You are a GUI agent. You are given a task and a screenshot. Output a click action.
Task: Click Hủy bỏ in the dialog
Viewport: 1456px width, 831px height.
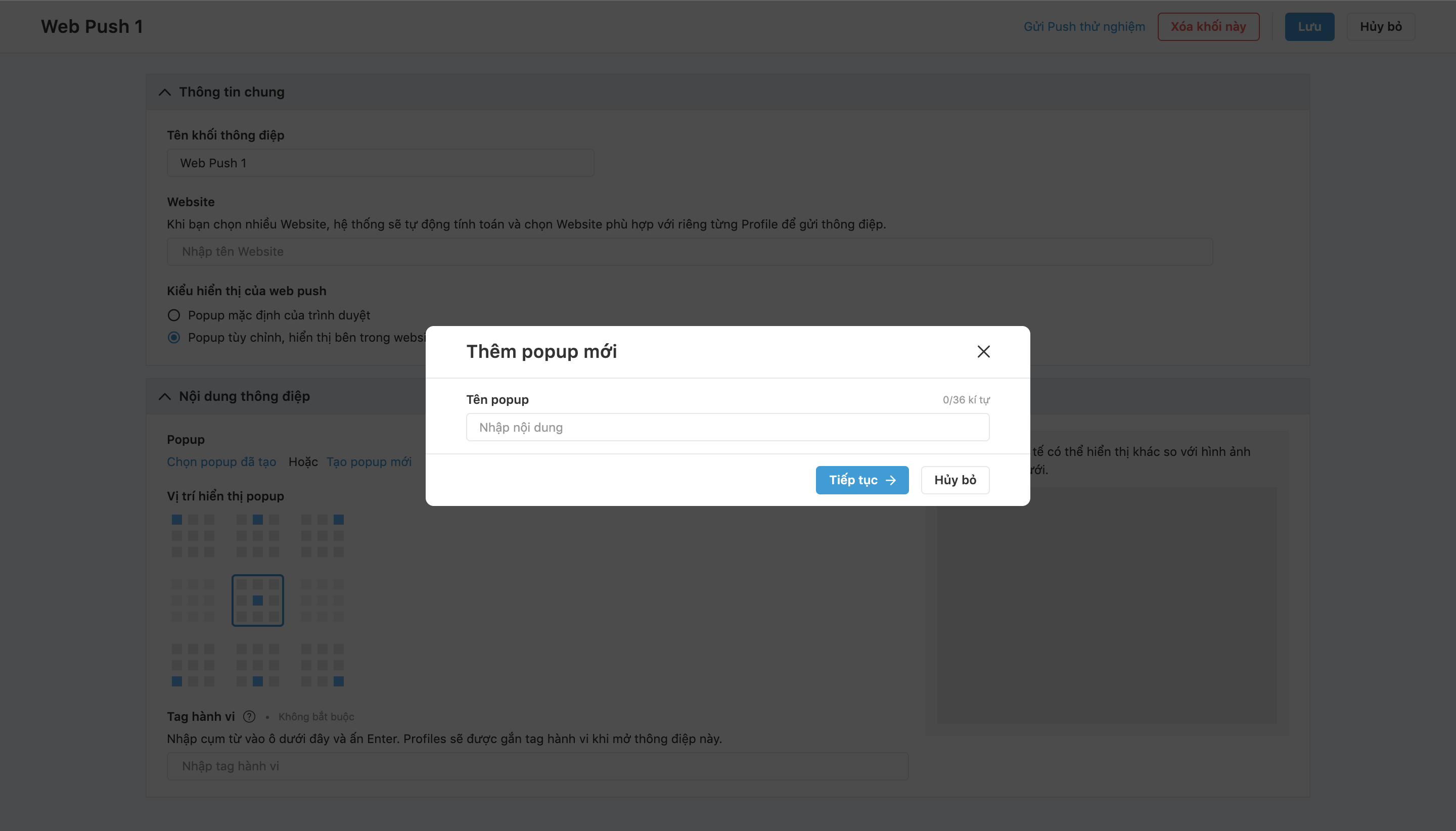(x=954, y=480)
